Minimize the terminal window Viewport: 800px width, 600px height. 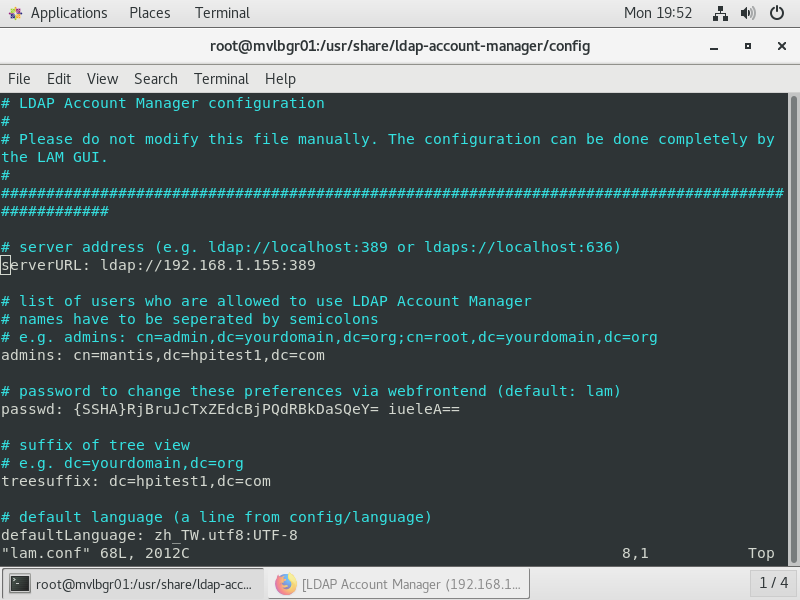tap(714, 46)
